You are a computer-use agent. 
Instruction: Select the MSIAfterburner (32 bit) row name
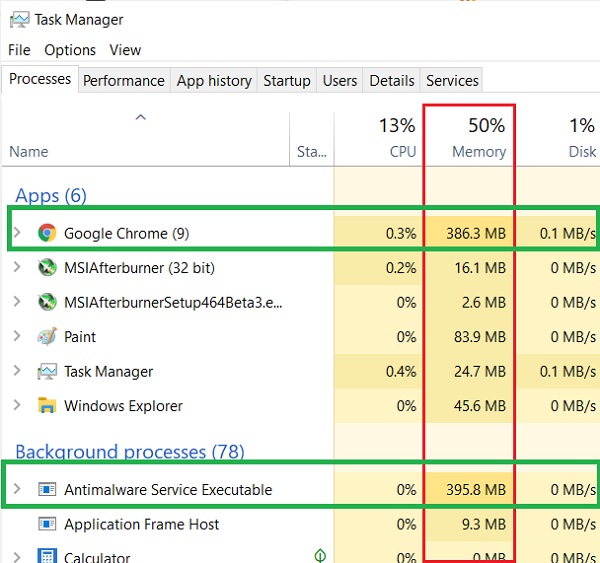139,268
